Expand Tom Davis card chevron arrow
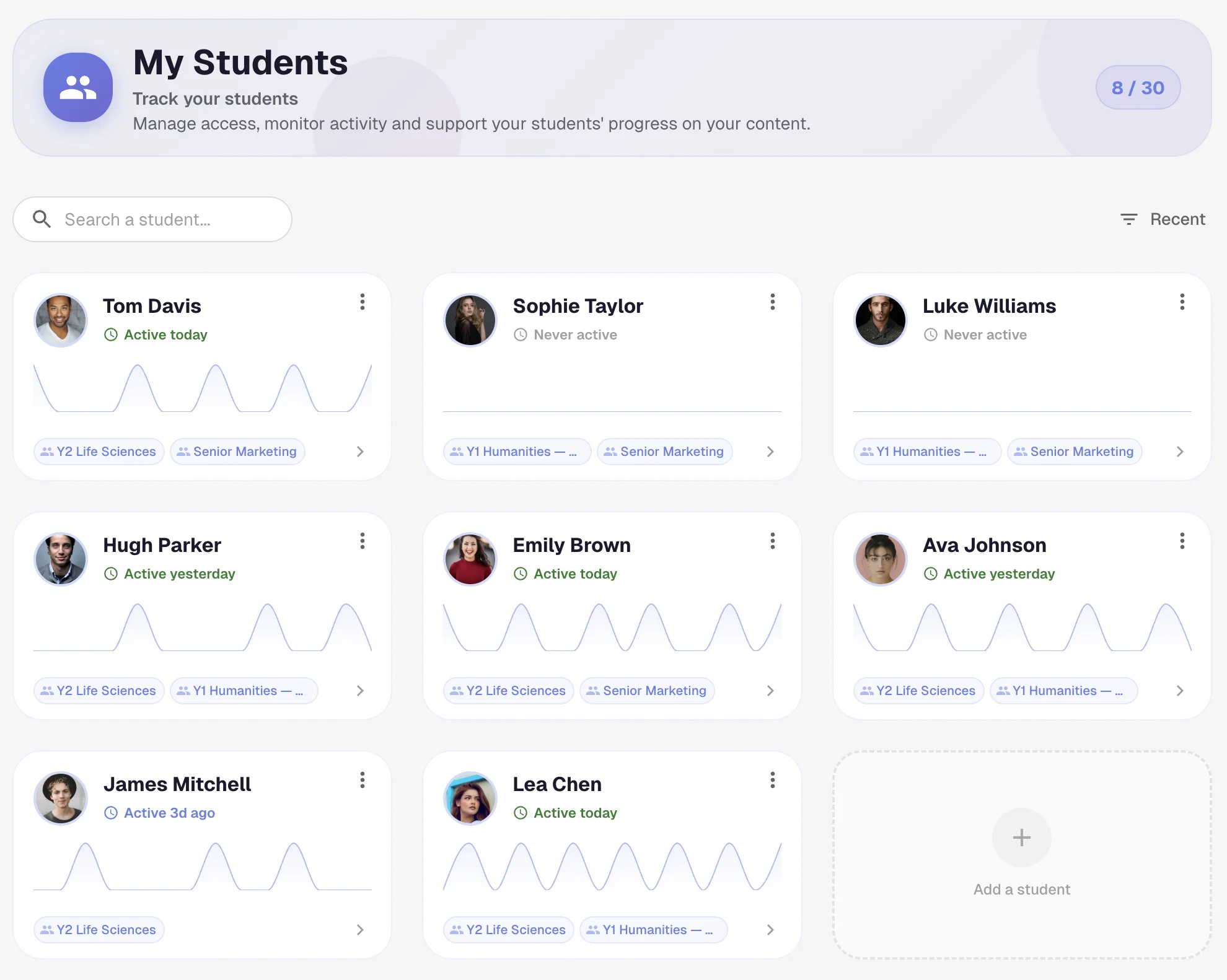The image size is (1227, 980). pyautogui.click(x=360, y=452)
